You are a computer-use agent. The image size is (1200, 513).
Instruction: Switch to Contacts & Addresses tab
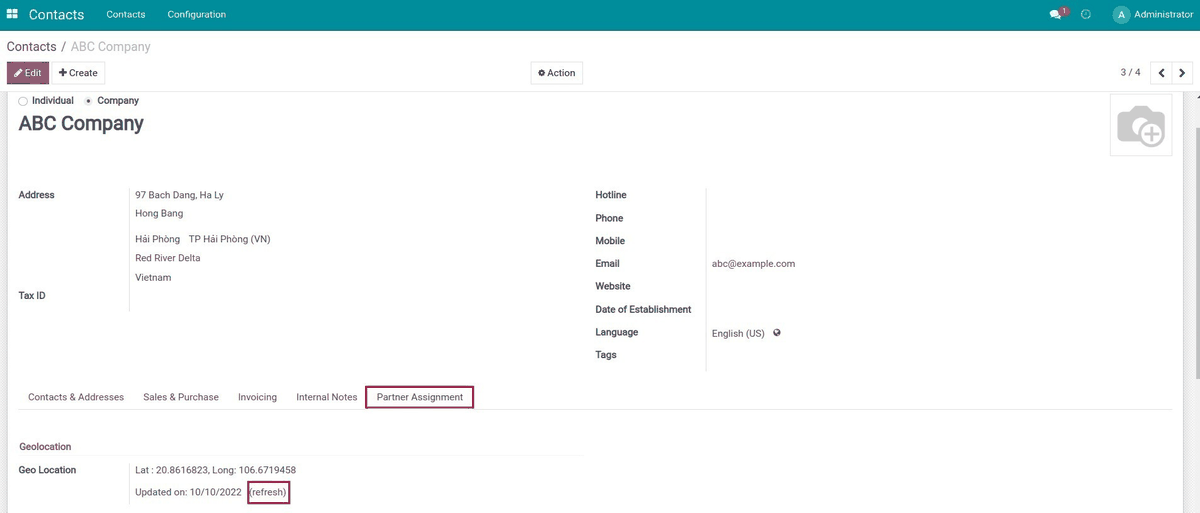tap(76, 397)
